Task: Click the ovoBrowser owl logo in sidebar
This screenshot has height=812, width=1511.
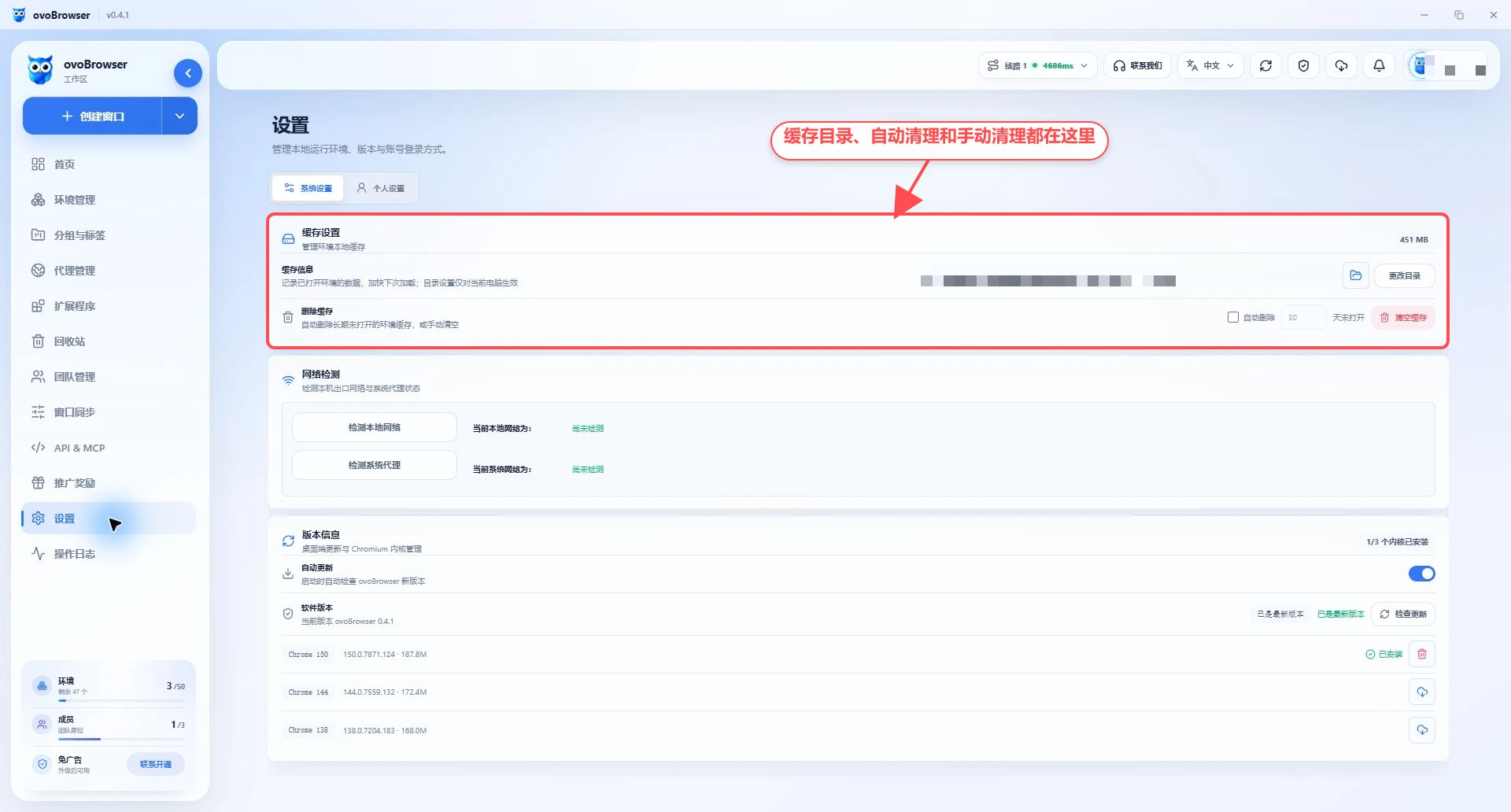Action: (x=40, y=70)
